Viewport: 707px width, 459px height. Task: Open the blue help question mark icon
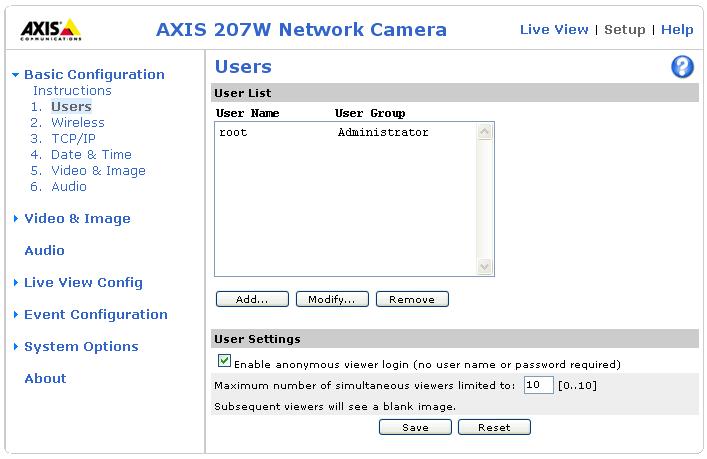(682, 67)
